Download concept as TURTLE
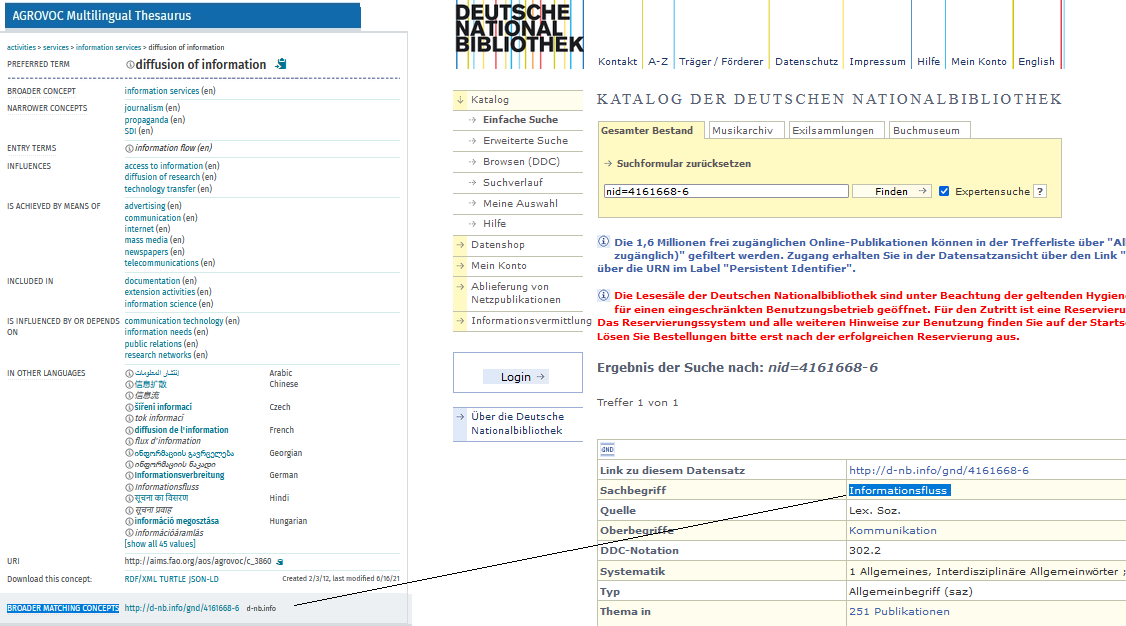The image size is (1126, 626). [175, 579]
